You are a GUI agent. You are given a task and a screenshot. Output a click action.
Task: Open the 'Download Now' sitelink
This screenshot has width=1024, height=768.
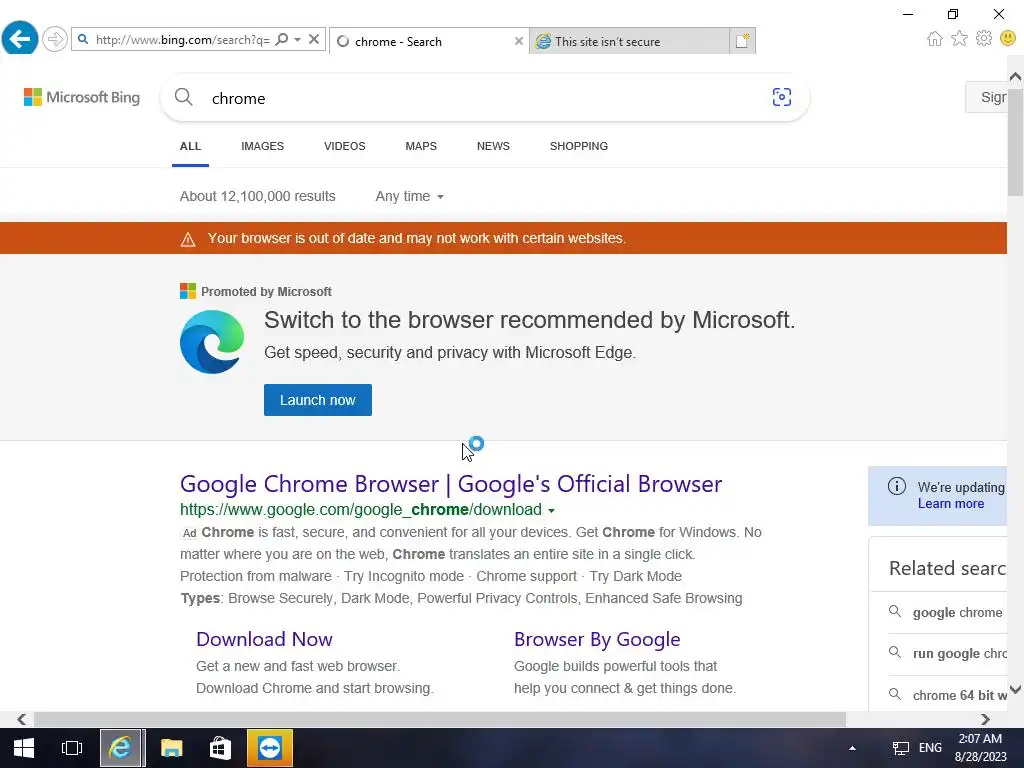(264, 639)
